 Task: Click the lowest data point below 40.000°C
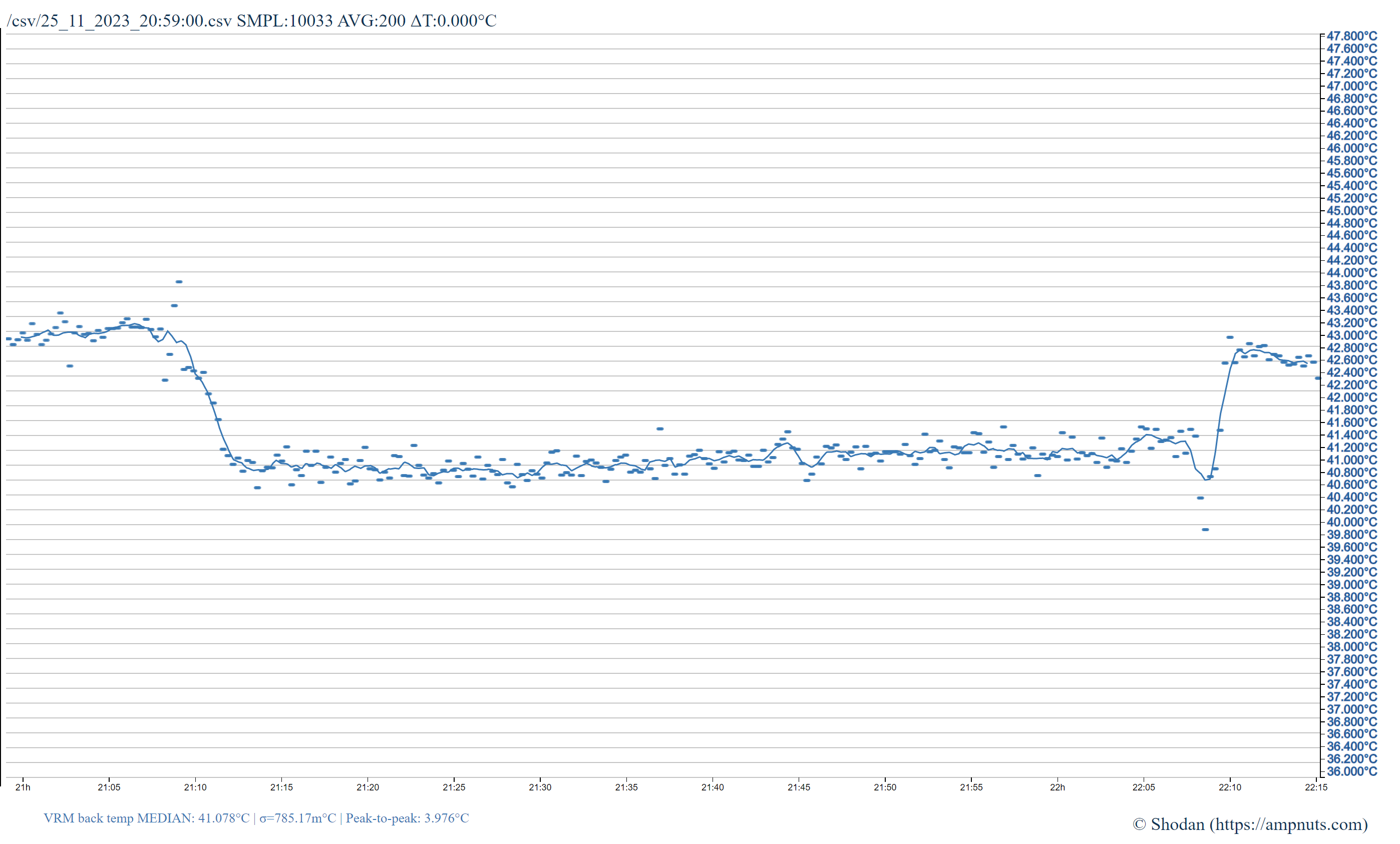pyautogui.click(x=1205, y=529)
